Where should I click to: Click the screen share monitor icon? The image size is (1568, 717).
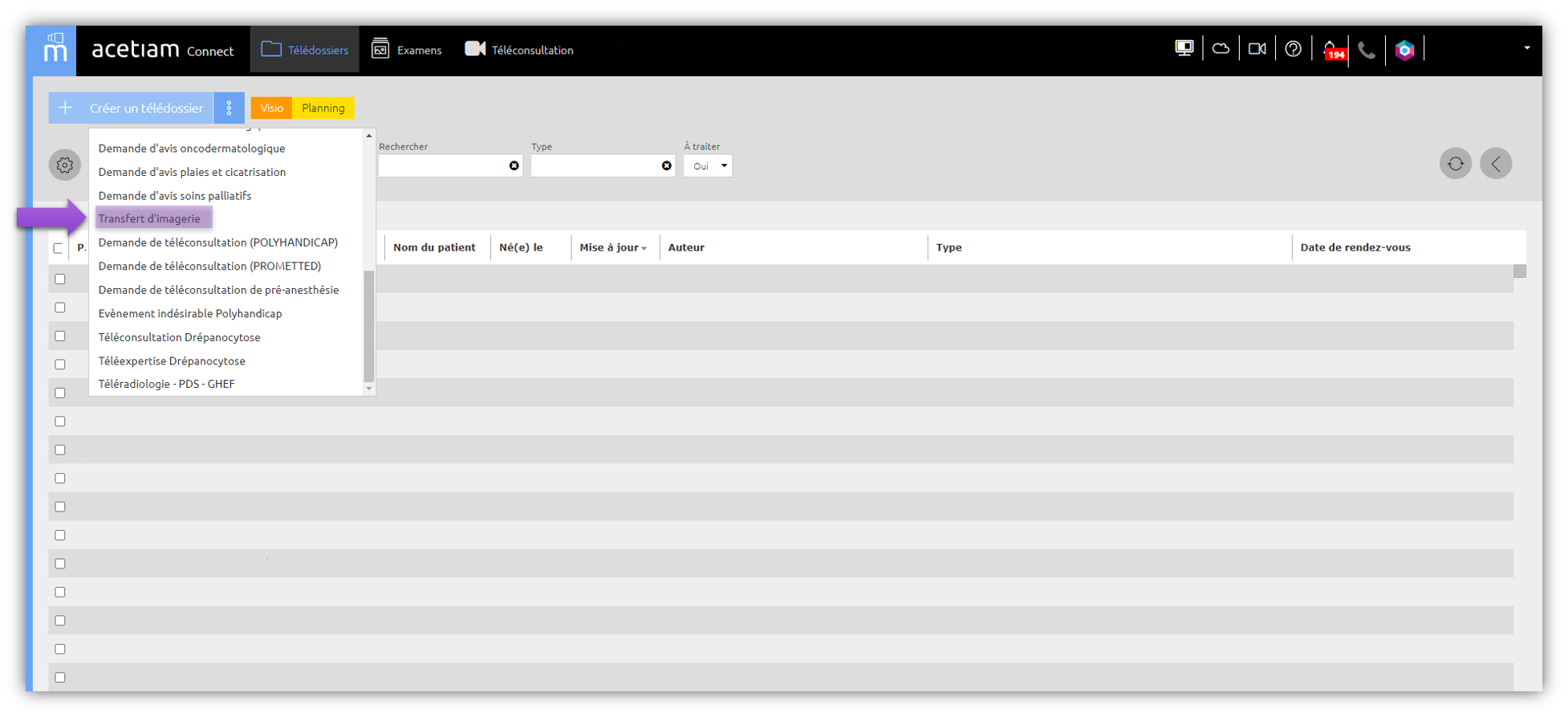1184,49
